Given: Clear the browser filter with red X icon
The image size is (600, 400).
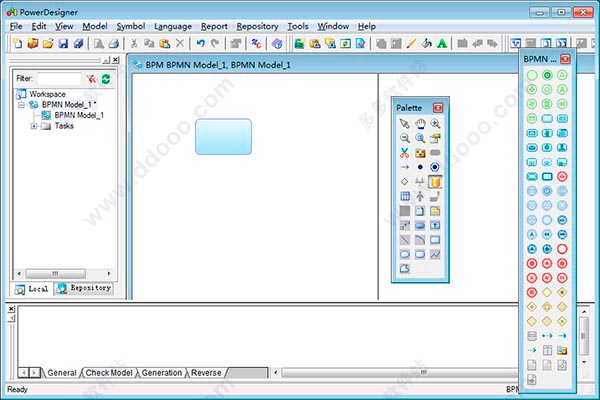Looking at the screenshot, I should (x=91, y=79).
